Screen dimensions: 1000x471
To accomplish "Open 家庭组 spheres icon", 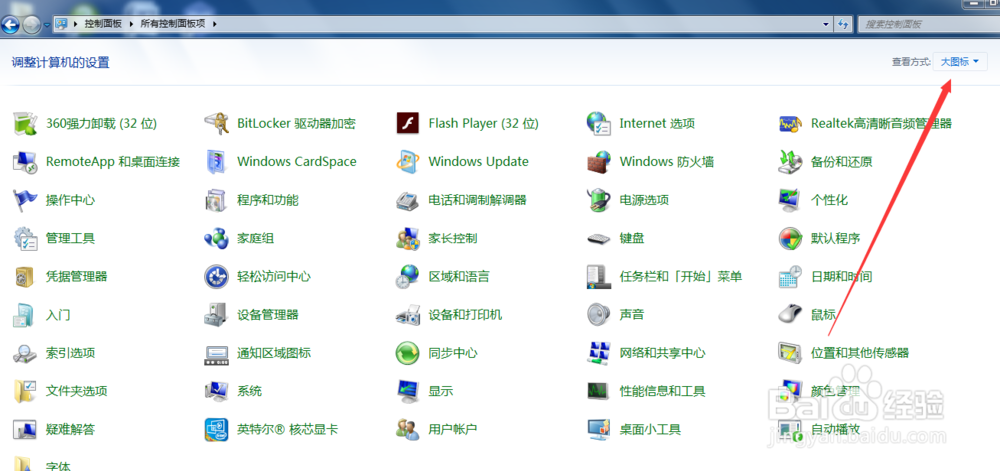I will tap(217, 238).
